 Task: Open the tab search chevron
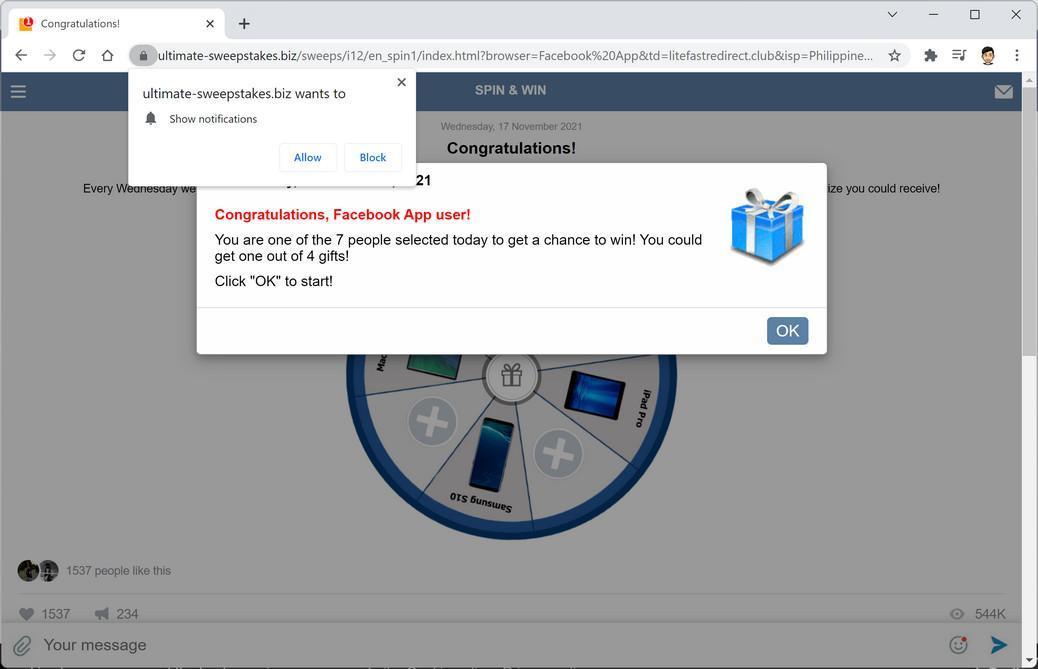tap(892, 14)
